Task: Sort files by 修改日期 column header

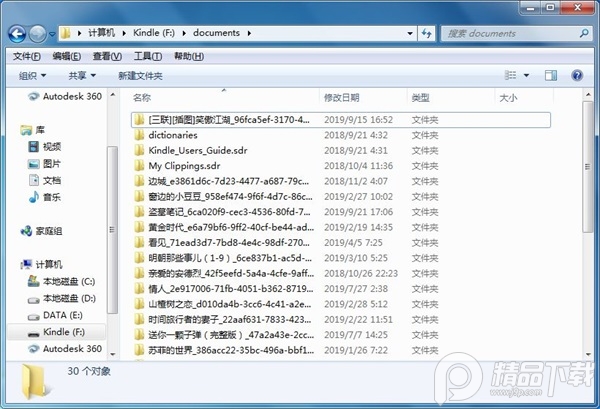Action: 341,98
